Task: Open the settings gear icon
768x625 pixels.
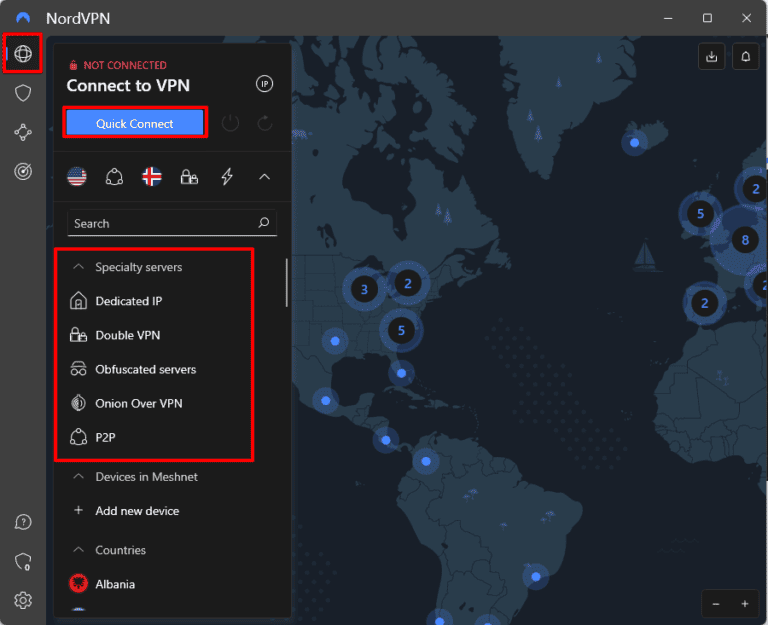Action: point(22,600)
